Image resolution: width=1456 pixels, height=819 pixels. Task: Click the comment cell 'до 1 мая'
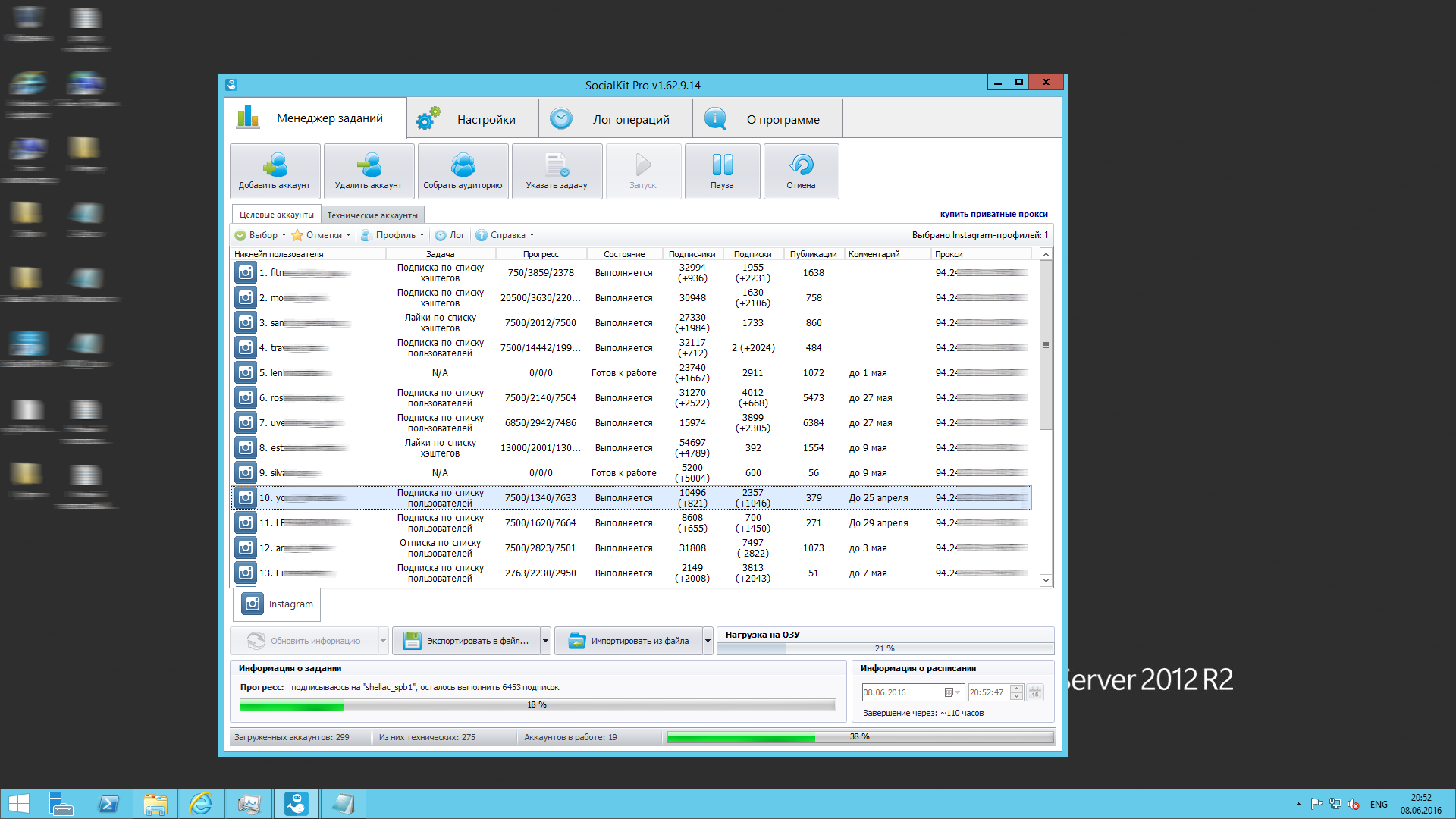pos(868,373)
